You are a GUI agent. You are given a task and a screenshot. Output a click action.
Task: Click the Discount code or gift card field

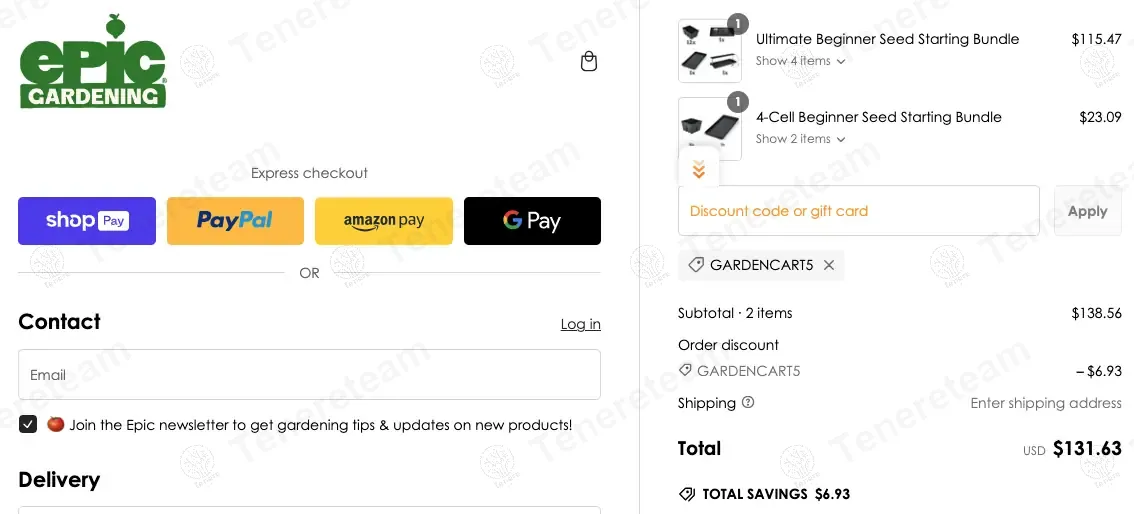click(x=858, y=211)
